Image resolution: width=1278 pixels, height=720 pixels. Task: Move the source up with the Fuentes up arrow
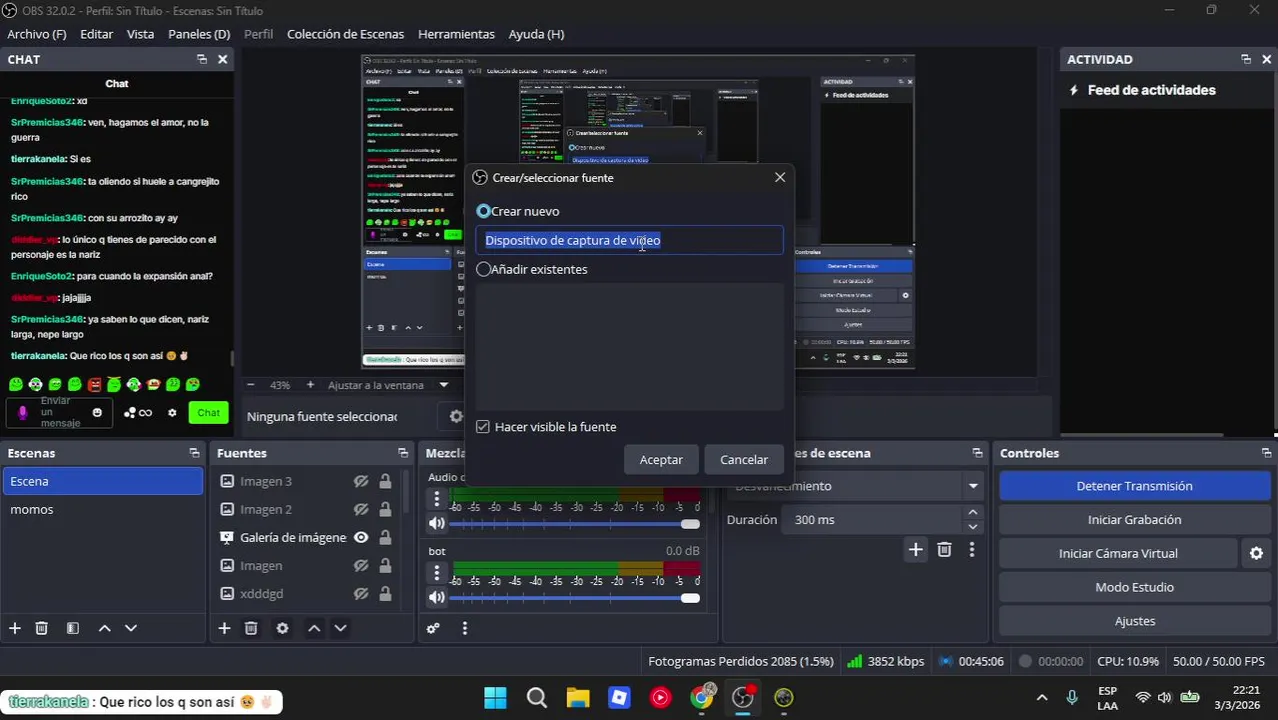pyautogui.click(x=314, y=628)
